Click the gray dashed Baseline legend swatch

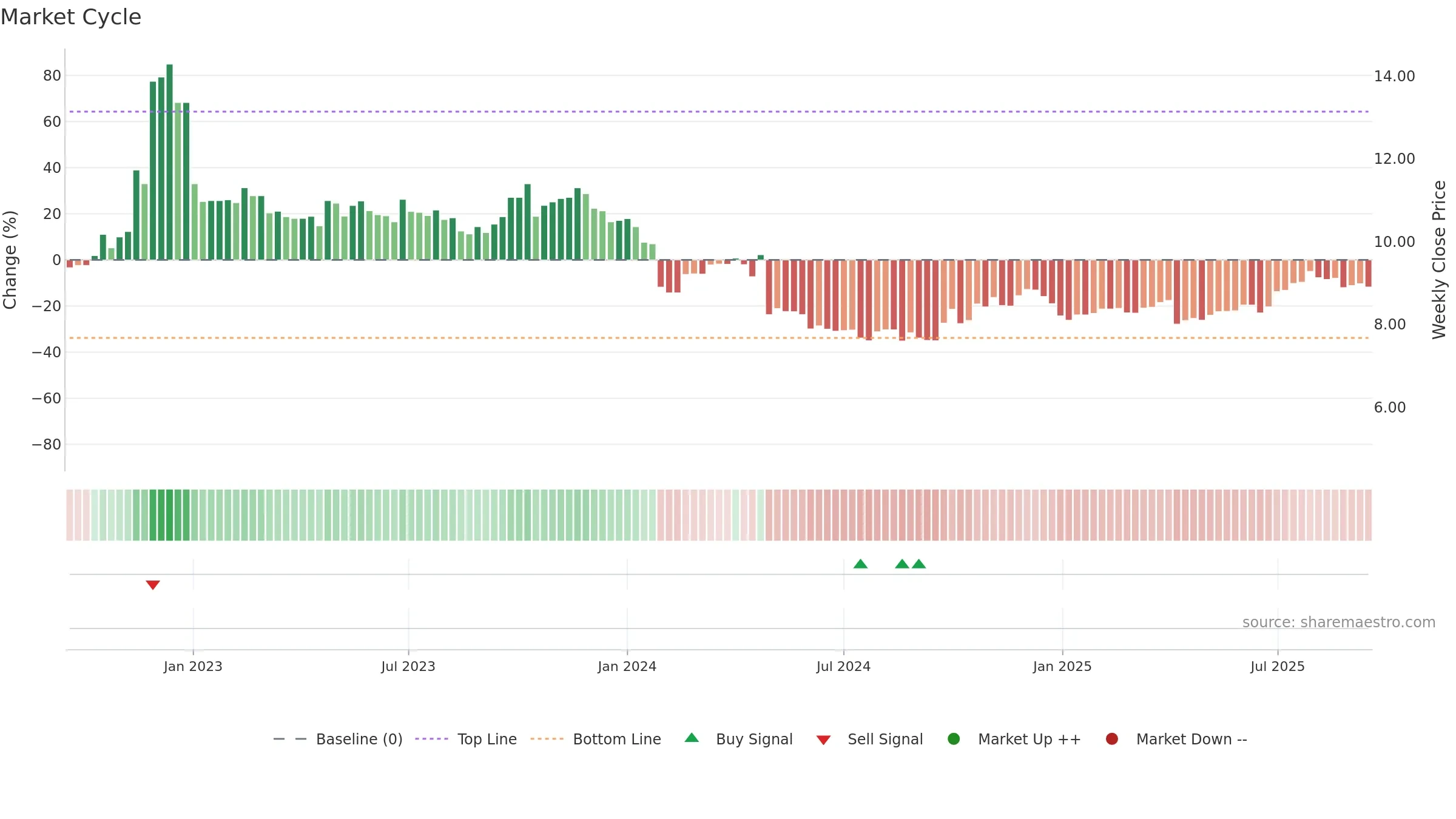pos(290,739)
